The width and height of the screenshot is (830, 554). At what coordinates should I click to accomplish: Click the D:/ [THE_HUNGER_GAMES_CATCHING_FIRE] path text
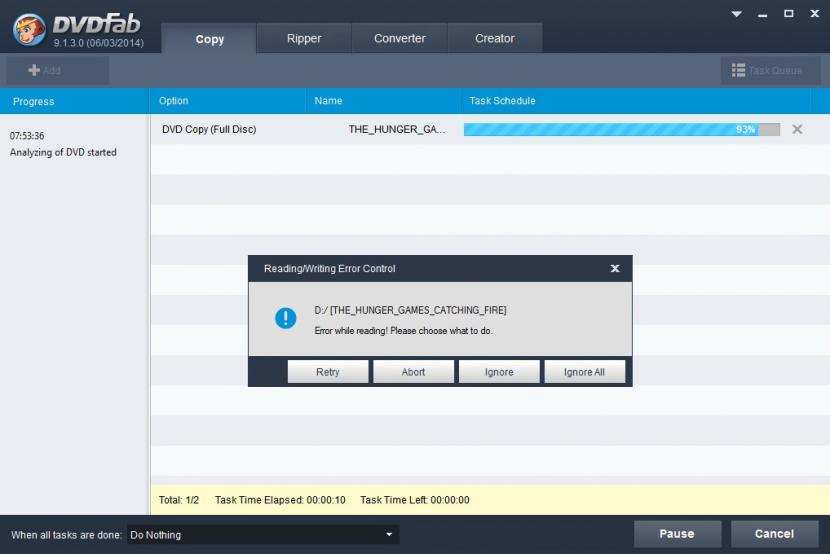410,310
